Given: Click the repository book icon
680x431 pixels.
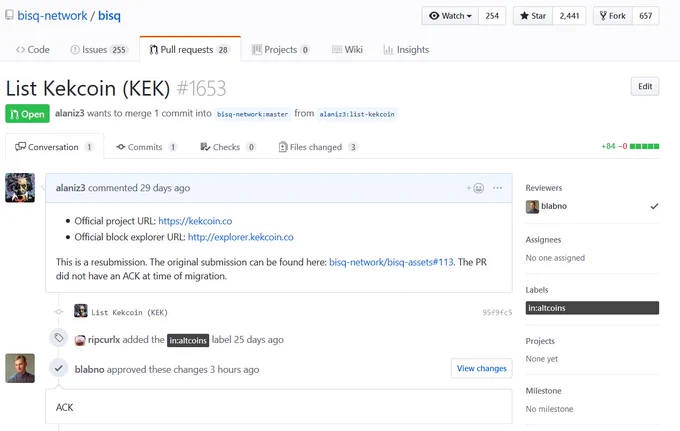Looking at the screenshot, I should 9,15.
